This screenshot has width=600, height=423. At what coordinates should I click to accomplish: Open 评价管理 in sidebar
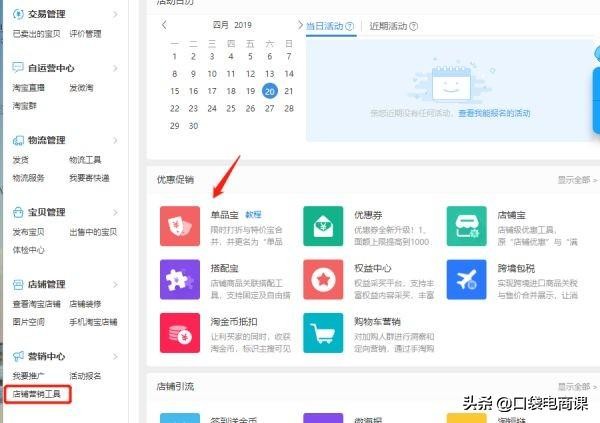coord(85,34)
